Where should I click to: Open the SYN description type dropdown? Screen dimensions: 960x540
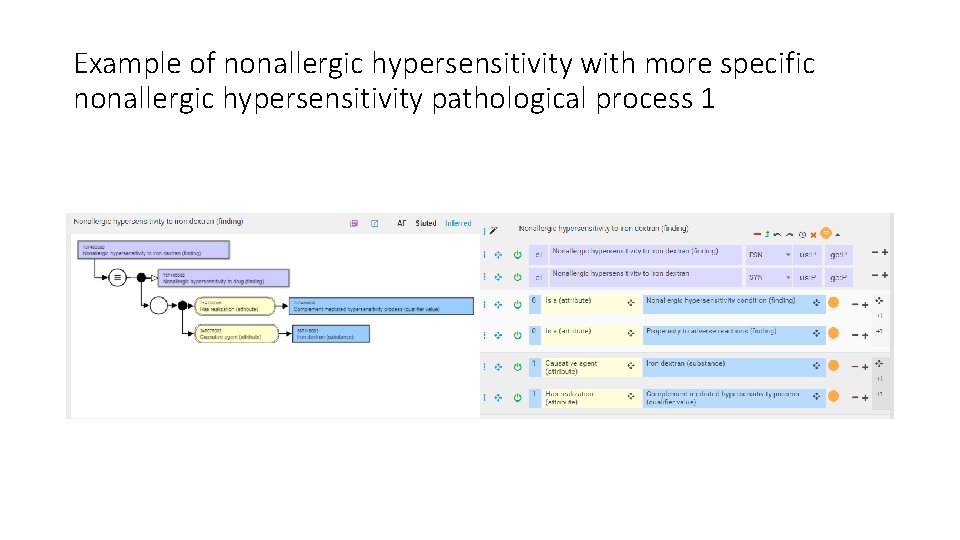pos(788,276)
